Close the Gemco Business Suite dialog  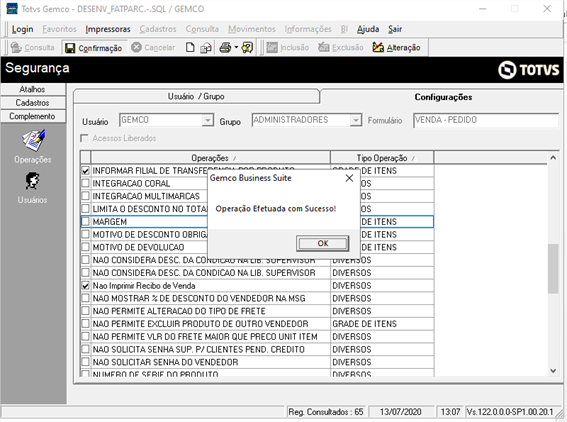pyautogui.click(x=349, y=178)
